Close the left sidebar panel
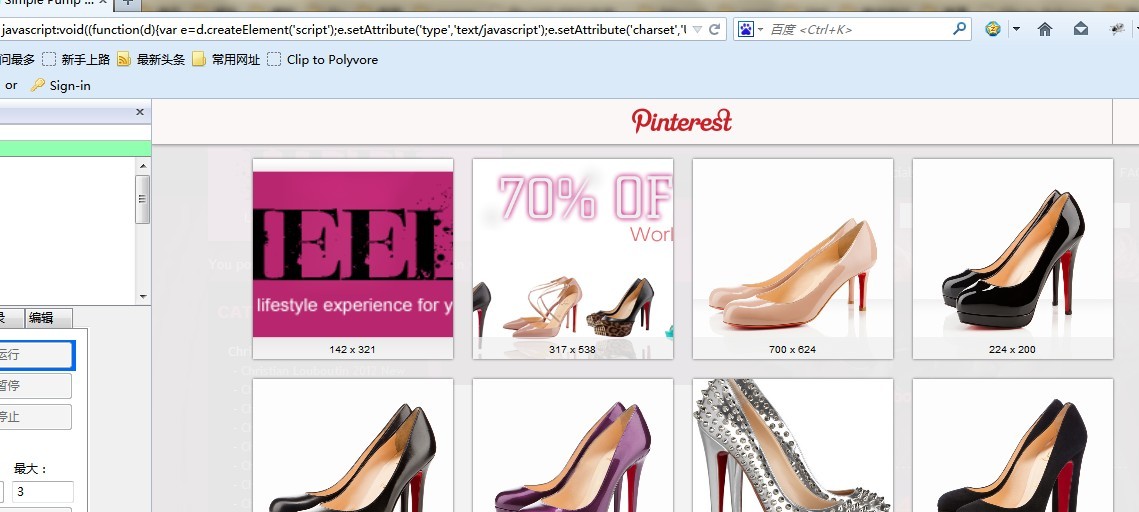Viewport: 1139px width, 512px height. (x=140, y=112)
